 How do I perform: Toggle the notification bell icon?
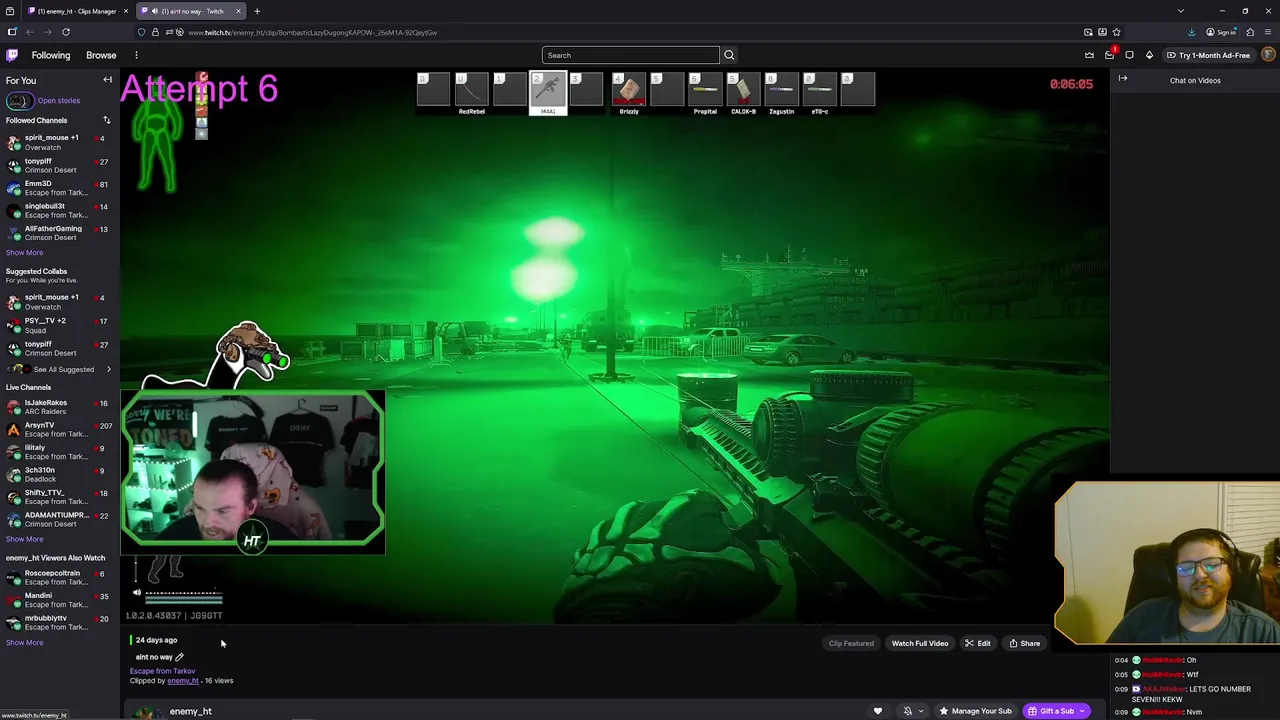tap(908, 711)
